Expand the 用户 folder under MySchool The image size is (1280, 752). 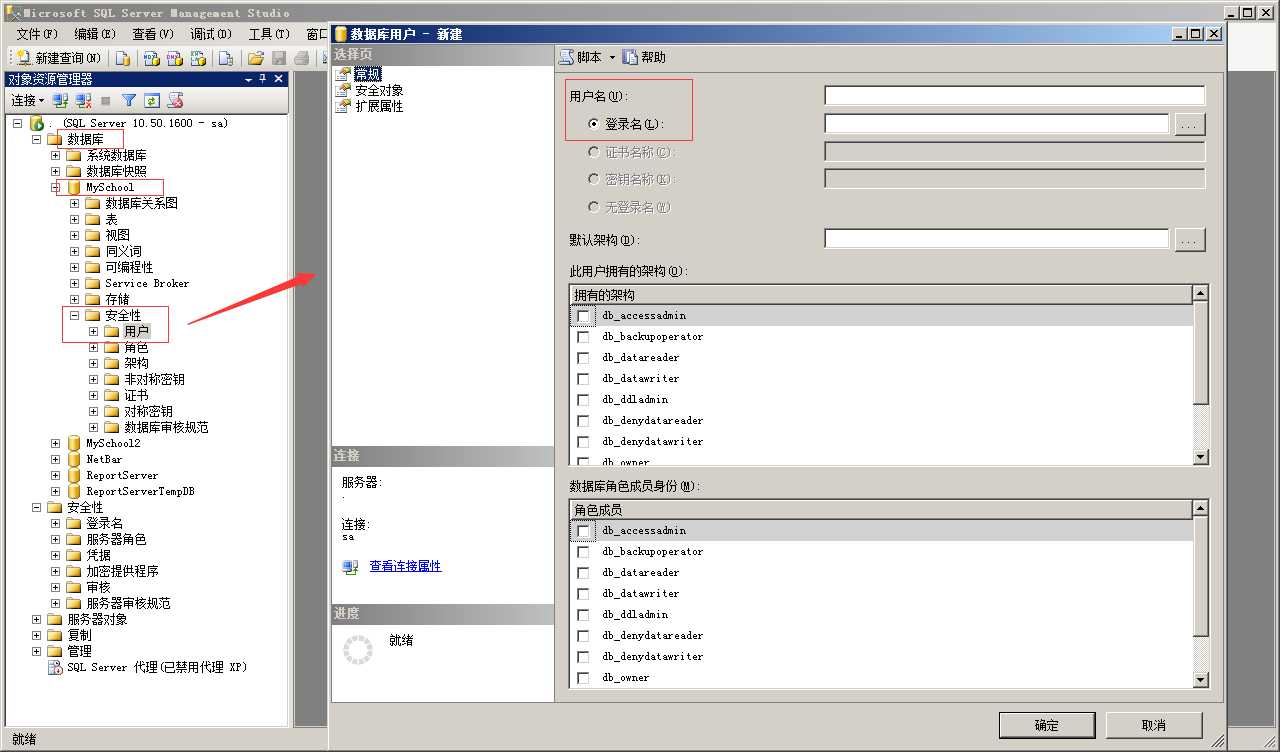(x=94, y=331)
